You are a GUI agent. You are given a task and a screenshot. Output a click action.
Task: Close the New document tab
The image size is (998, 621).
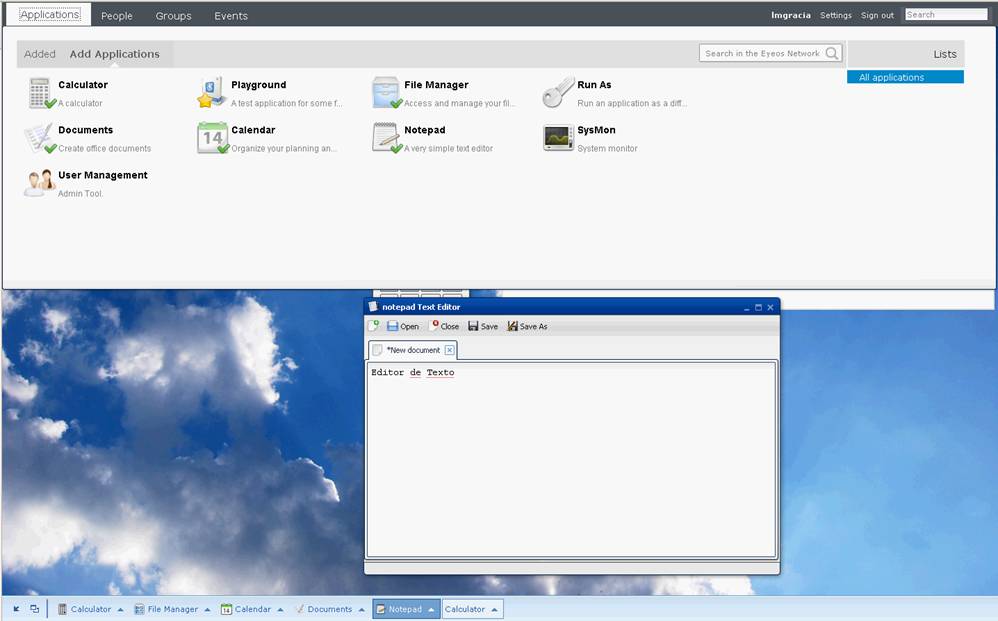[450, 350]
